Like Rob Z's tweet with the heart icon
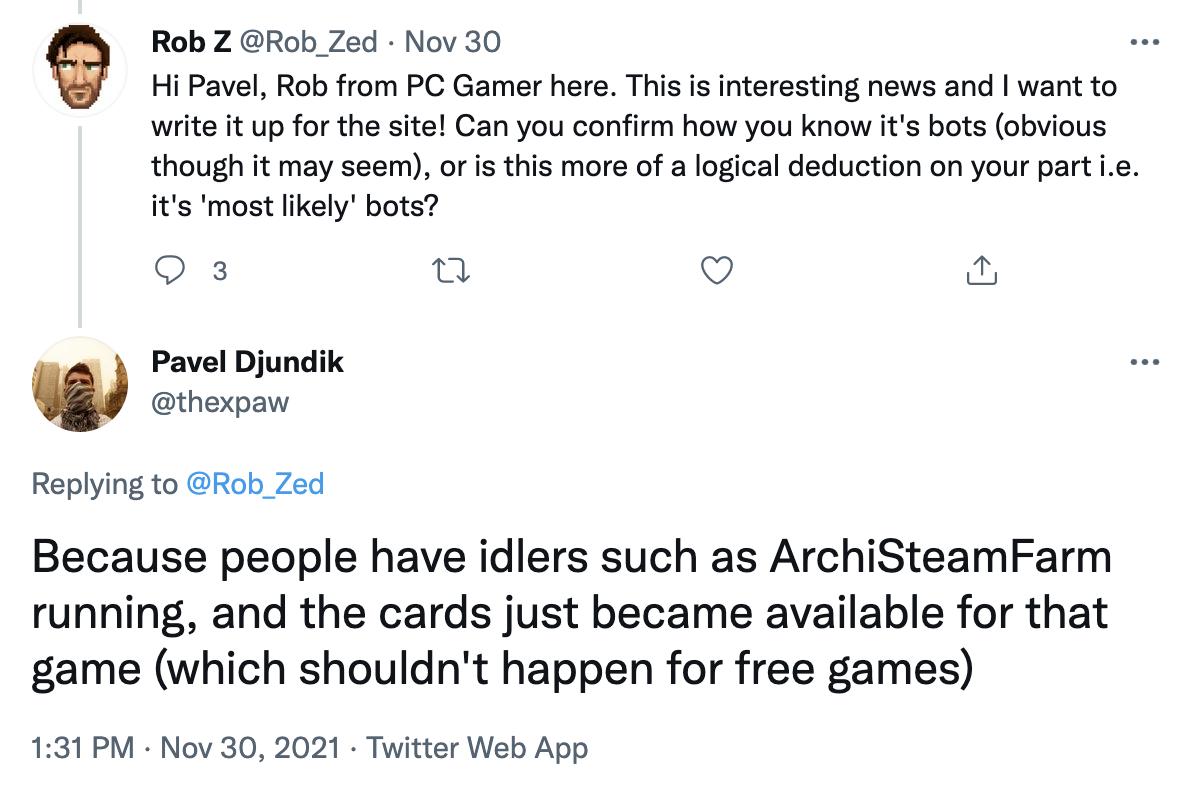1196x788 pixels. point(716,270)
